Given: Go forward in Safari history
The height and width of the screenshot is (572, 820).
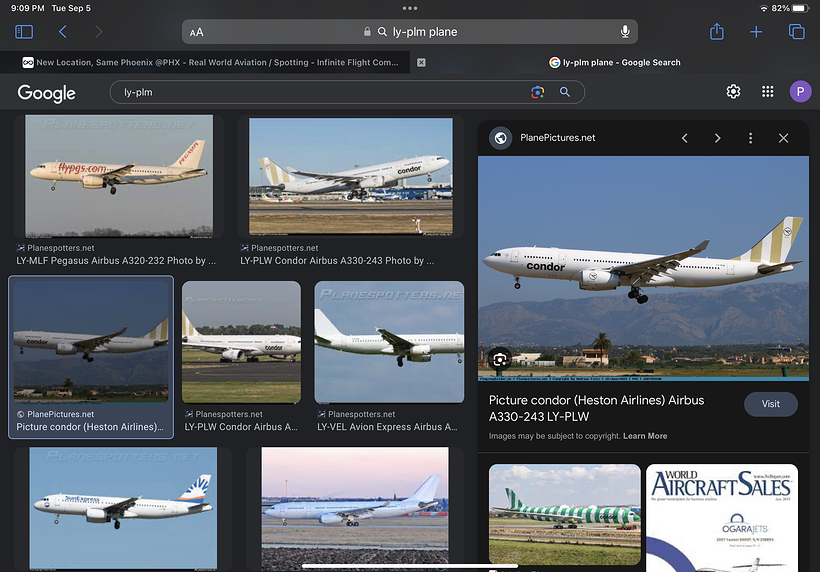Looking at the screenshot, I should click(98, 32).
